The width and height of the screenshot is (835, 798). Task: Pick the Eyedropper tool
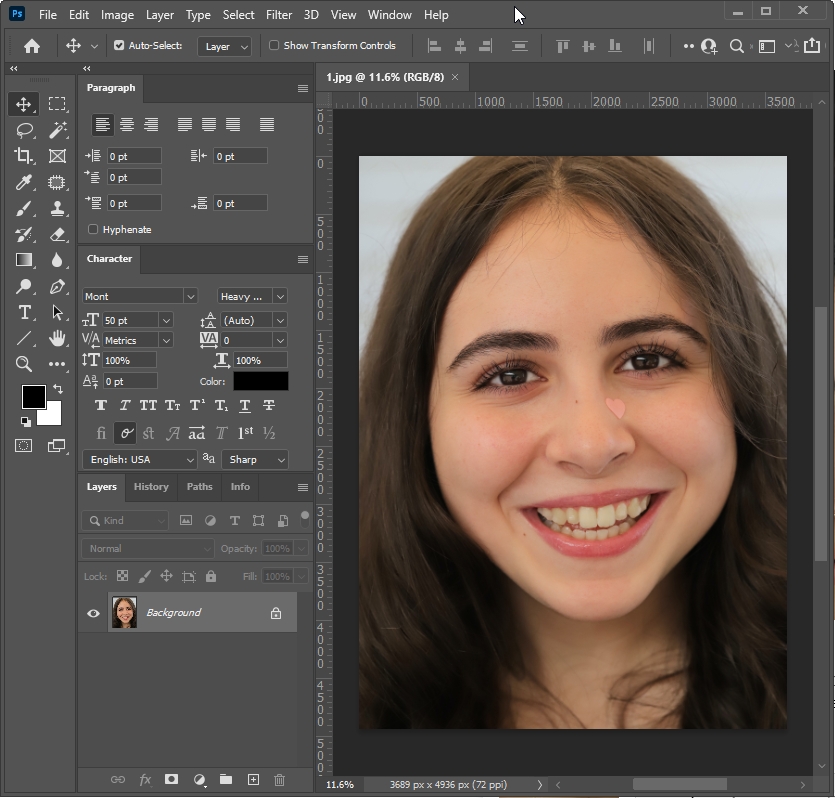(x=25, y=182)
